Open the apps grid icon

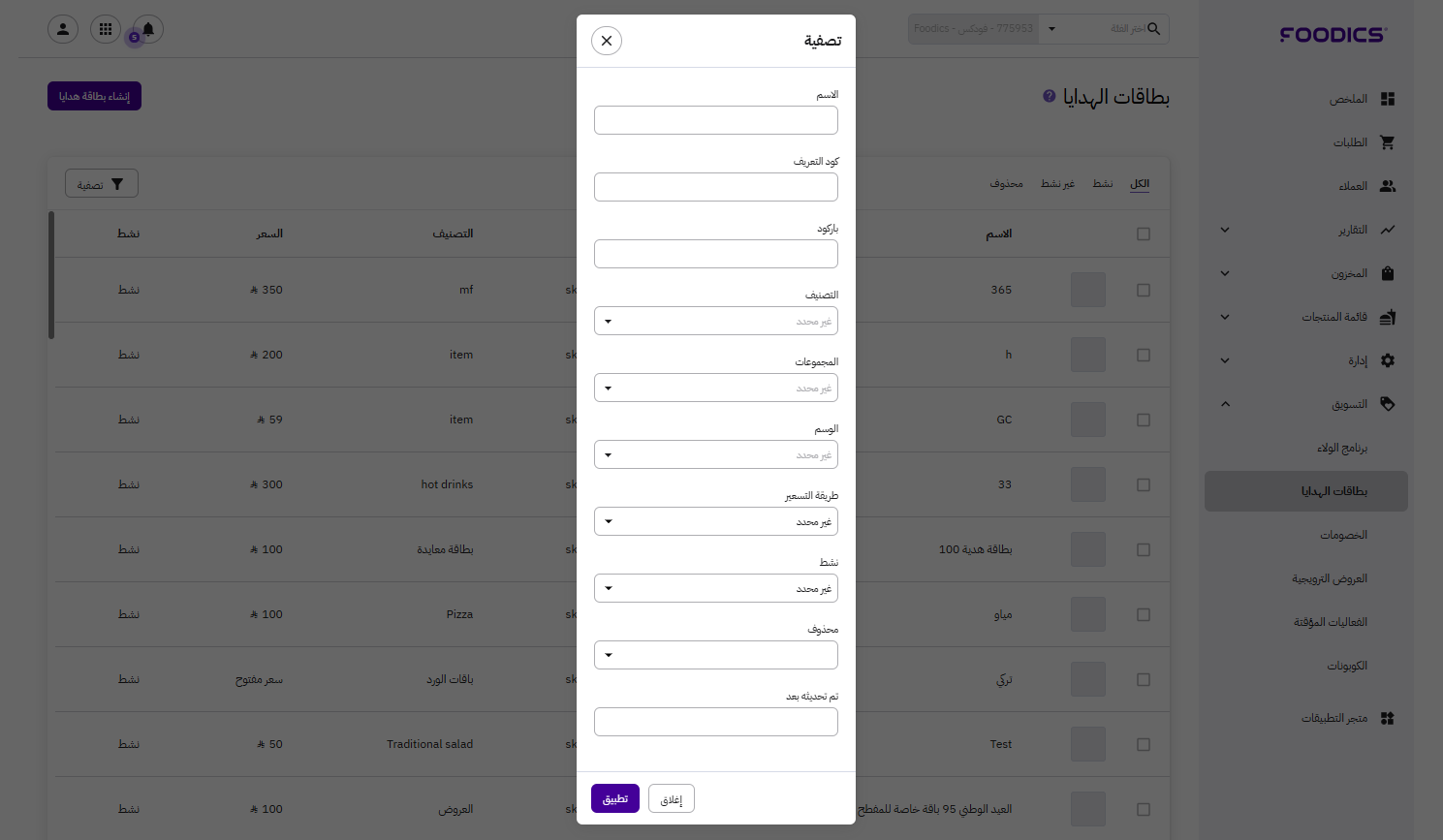click(x=106, y=29)
